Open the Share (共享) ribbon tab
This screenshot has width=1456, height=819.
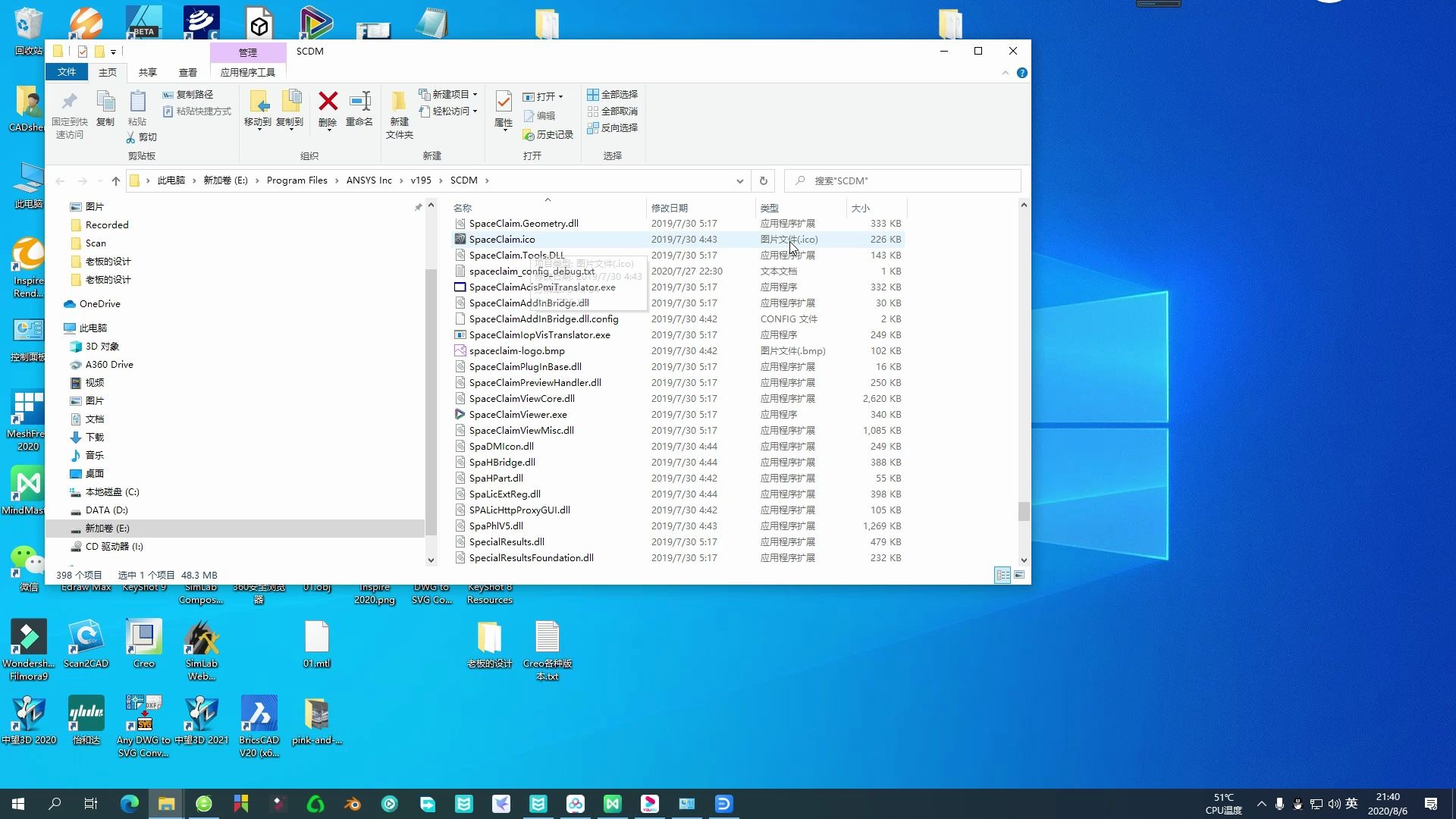[147, 73]
